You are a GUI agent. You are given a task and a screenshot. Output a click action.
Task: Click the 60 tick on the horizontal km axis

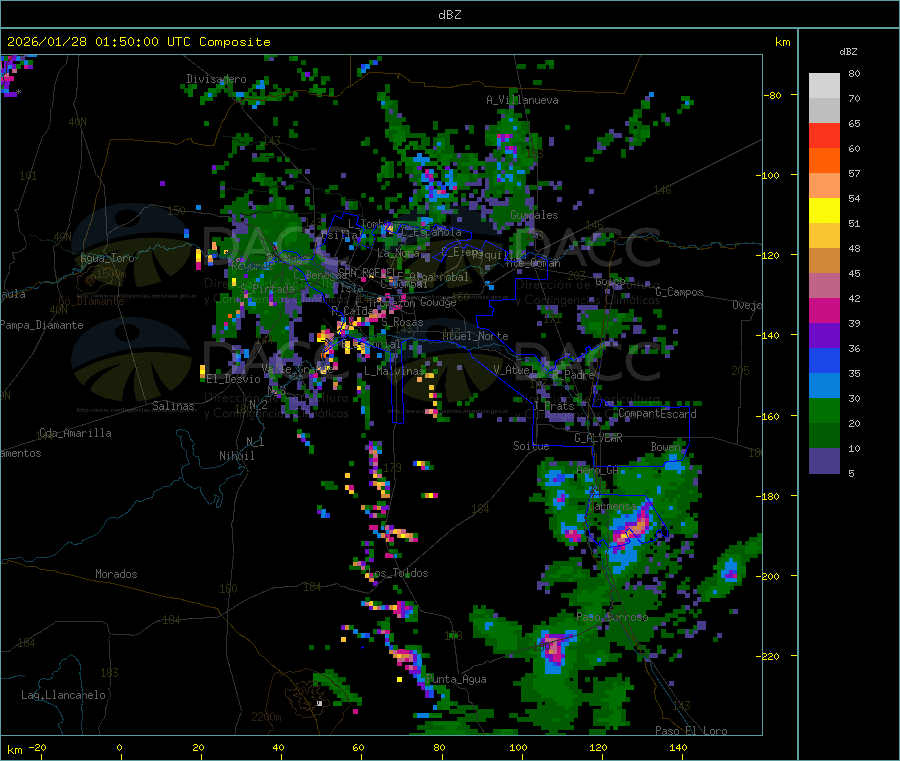click(x=358, y=747)
